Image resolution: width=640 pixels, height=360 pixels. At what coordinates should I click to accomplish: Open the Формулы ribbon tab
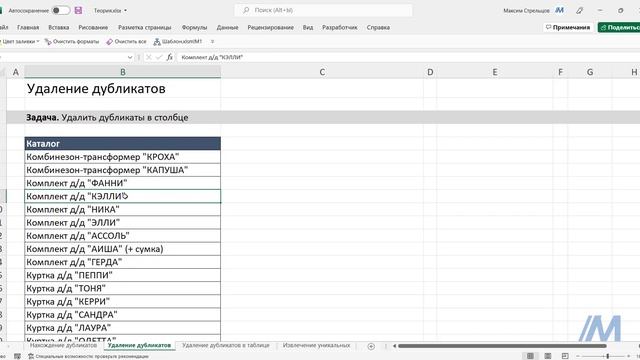[194, 27]
